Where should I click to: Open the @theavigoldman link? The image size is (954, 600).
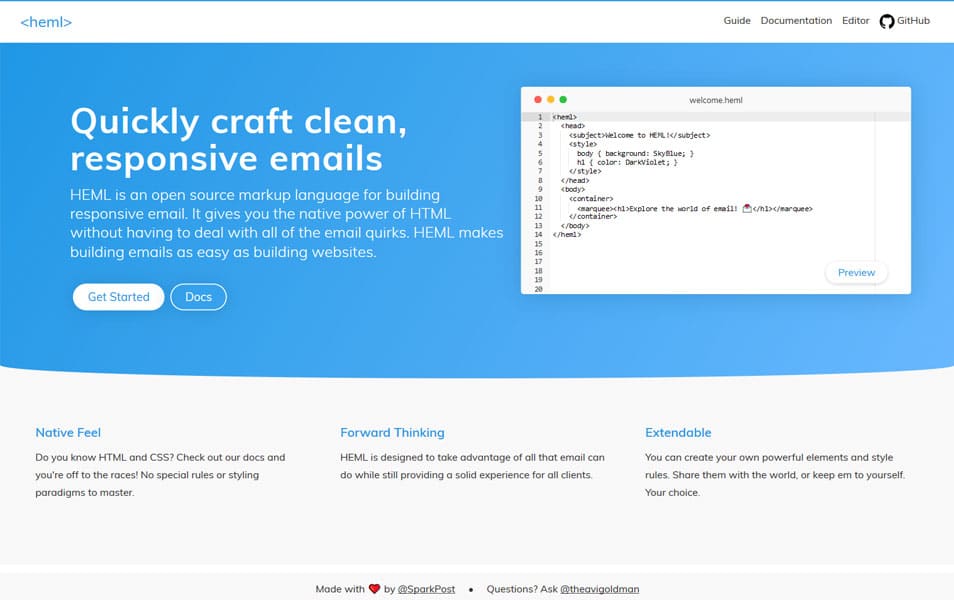pyautogui.click(x=599, y=589)
